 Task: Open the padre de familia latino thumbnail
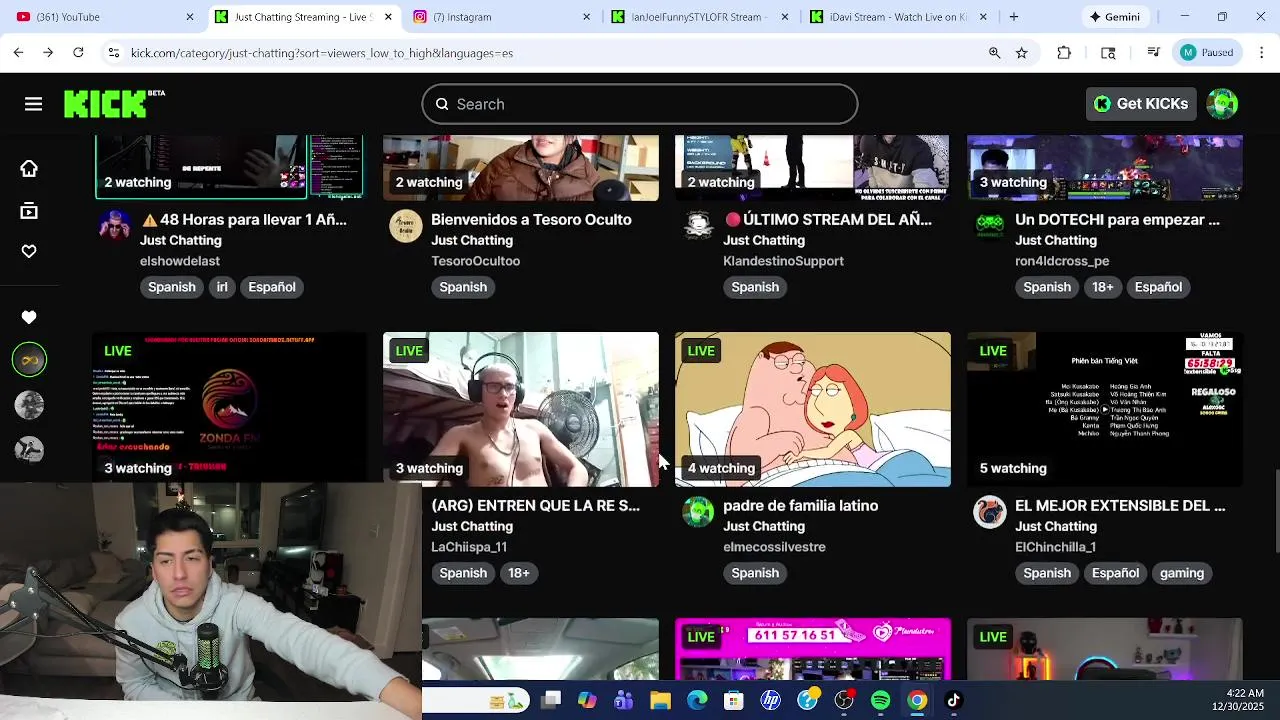(813, 409)
